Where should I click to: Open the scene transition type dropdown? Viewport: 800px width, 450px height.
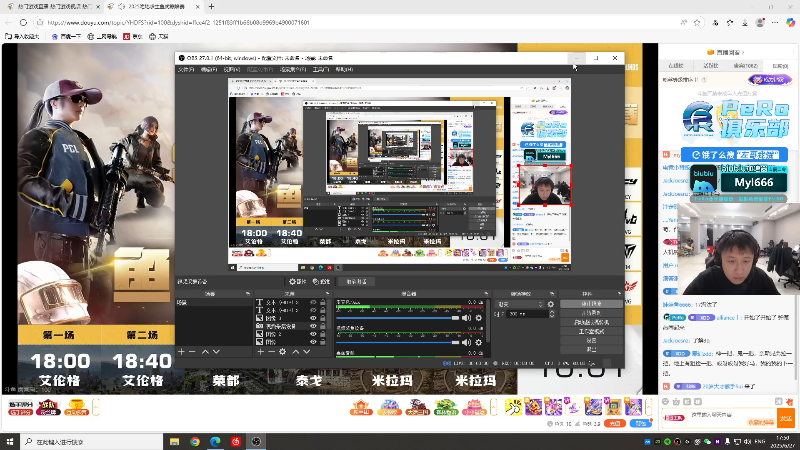pos(520,304)
